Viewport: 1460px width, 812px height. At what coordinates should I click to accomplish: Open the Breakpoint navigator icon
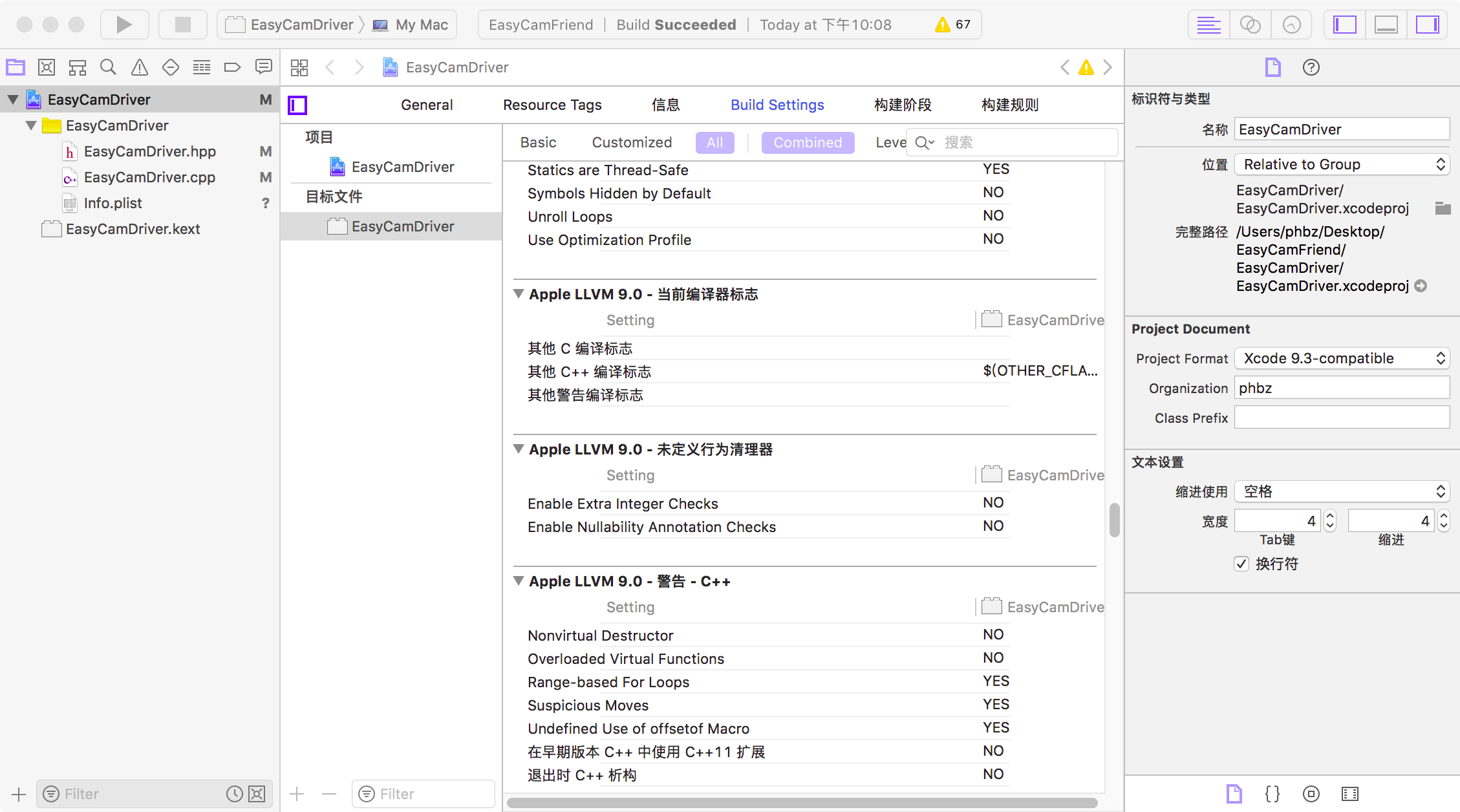232,67
